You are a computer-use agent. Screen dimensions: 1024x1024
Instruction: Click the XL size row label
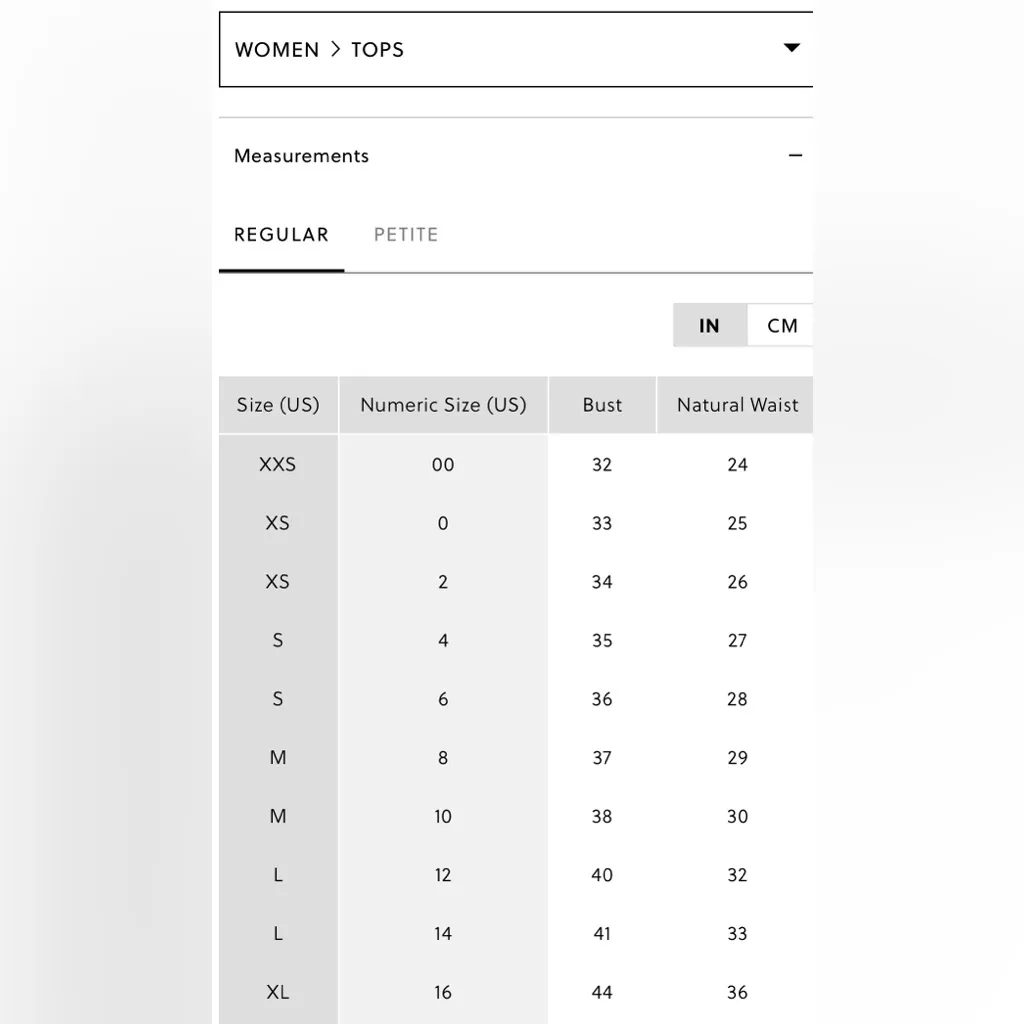pyautogui.click(x=278, y=992)
